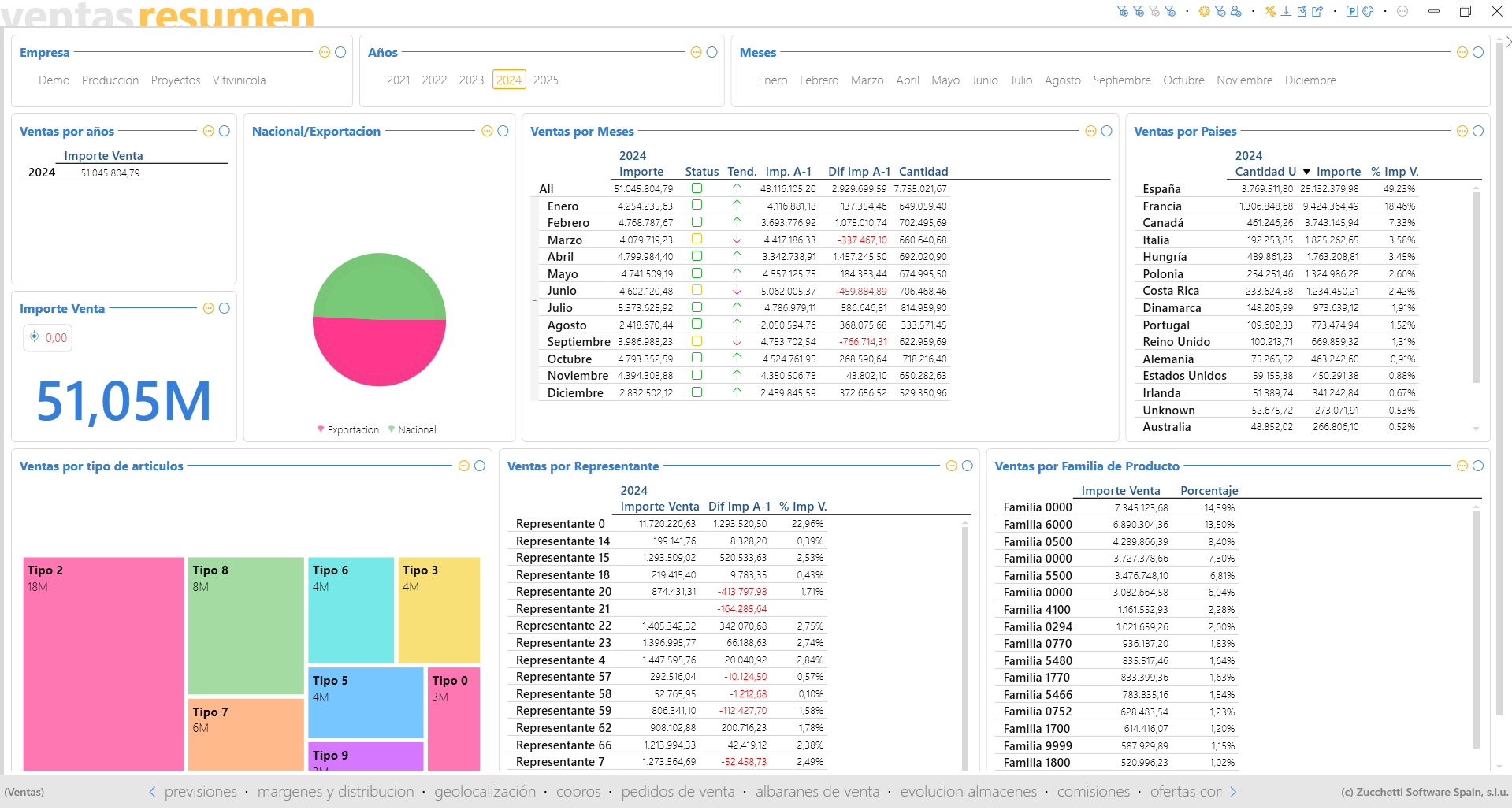Switch to the geolocalización tab
Viewport: 1512px width, 810px height.
485,792
